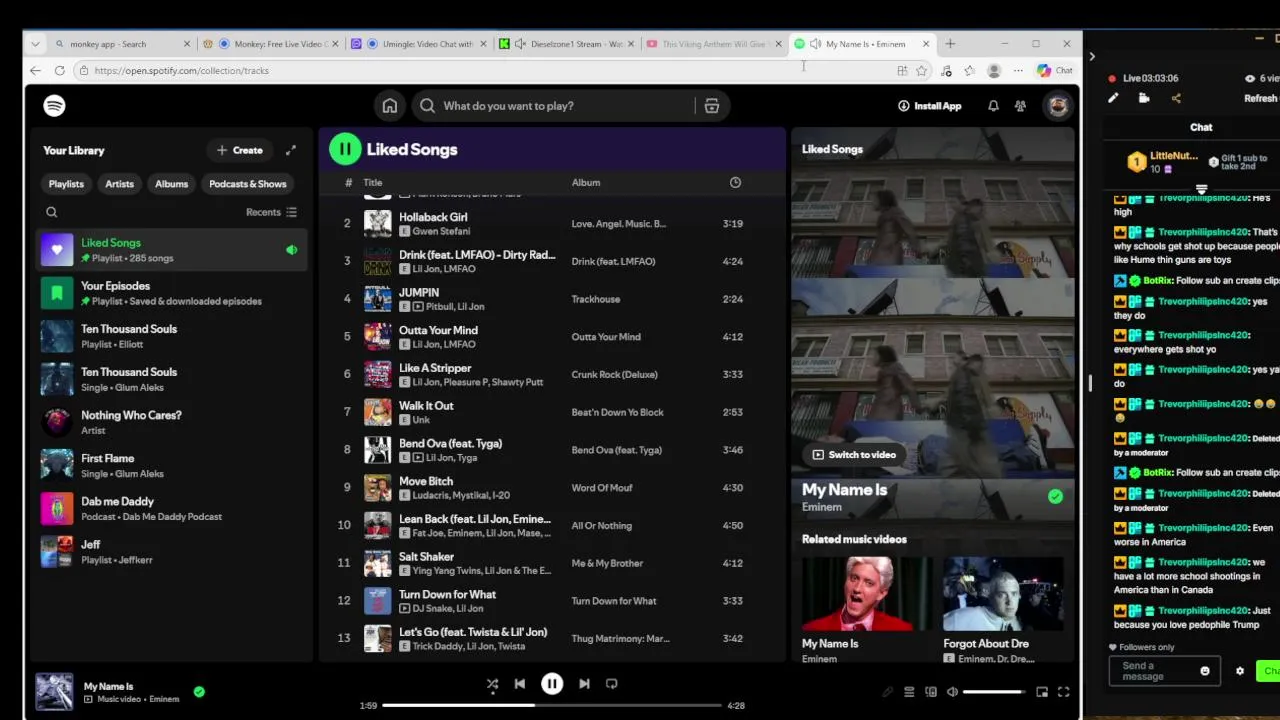Filter library by Playlists chip
This screenshot has height=720, width=1280.
[x=66, y=184]
